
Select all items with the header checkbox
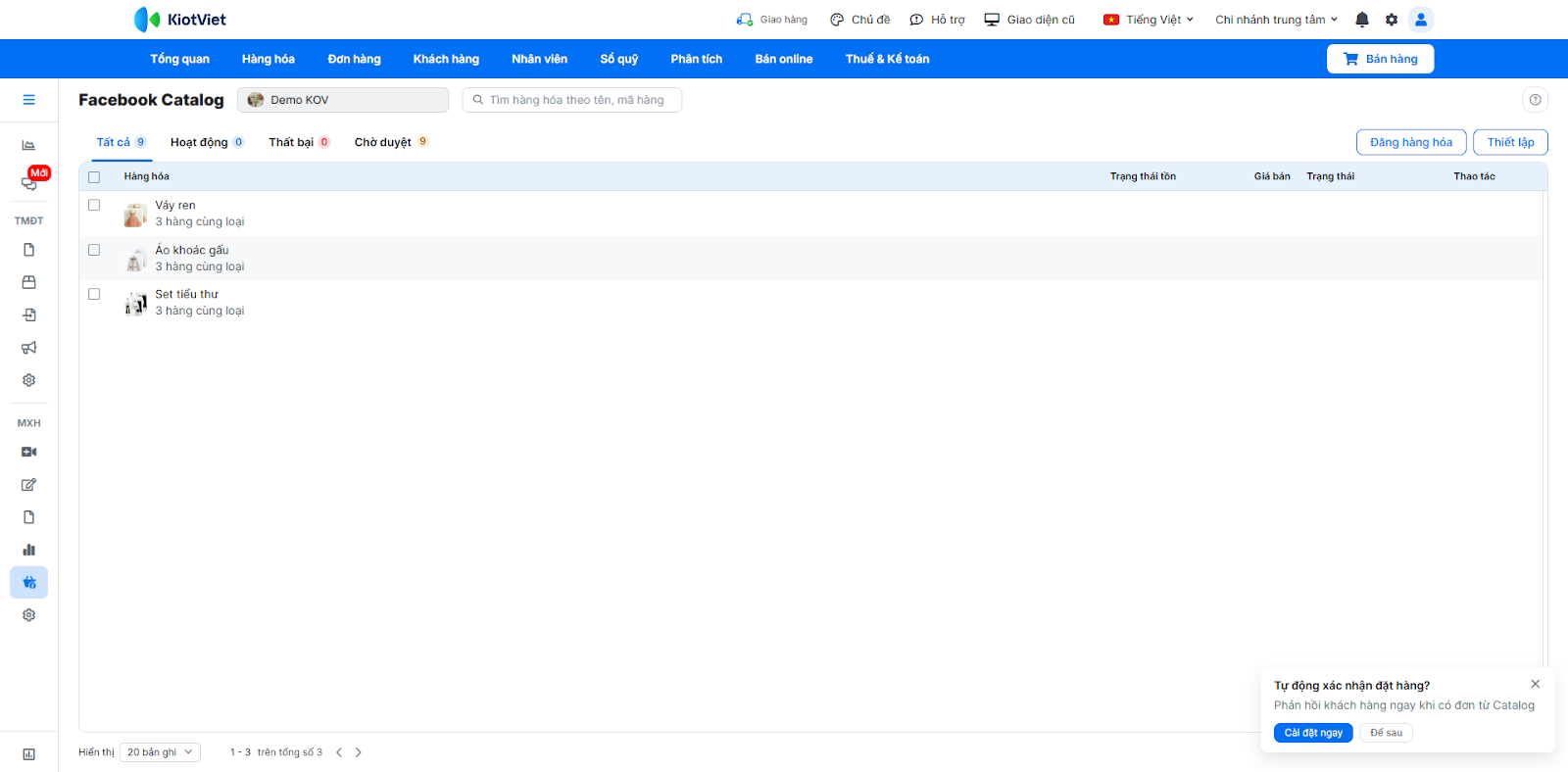94,177
